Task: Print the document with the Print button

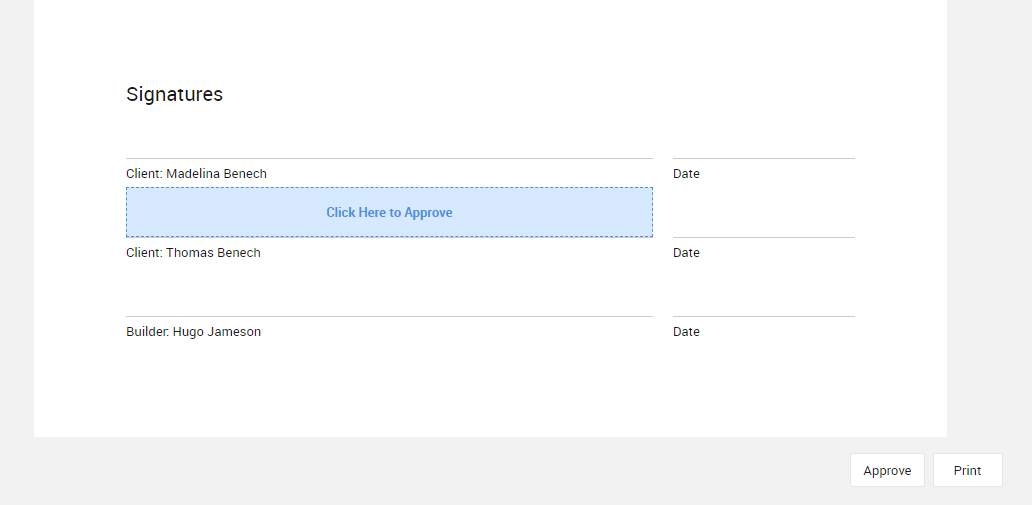Action: click(967, 470)
